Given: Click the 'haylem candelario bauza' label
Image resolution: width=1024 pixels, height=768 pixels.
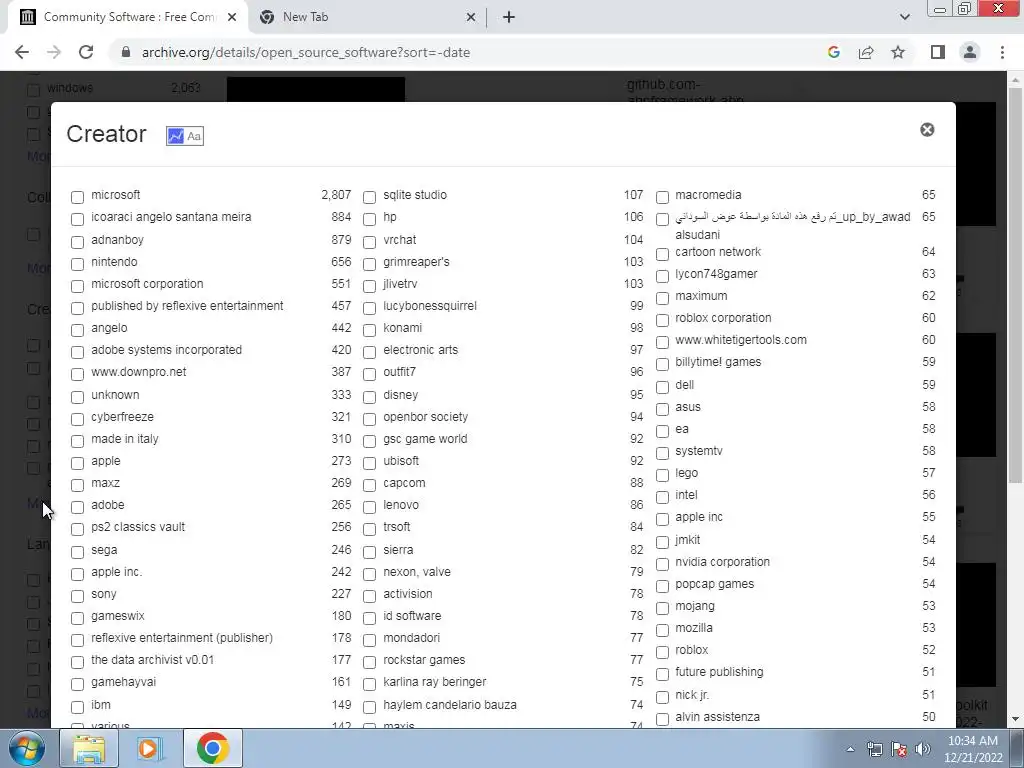Looking at the screenshot, I should click(x=449, y=705).
